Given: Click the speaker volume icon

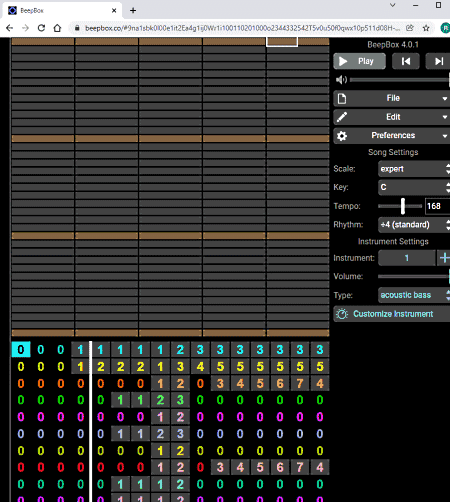Looking at the screenshot, I should pos(341,80).
